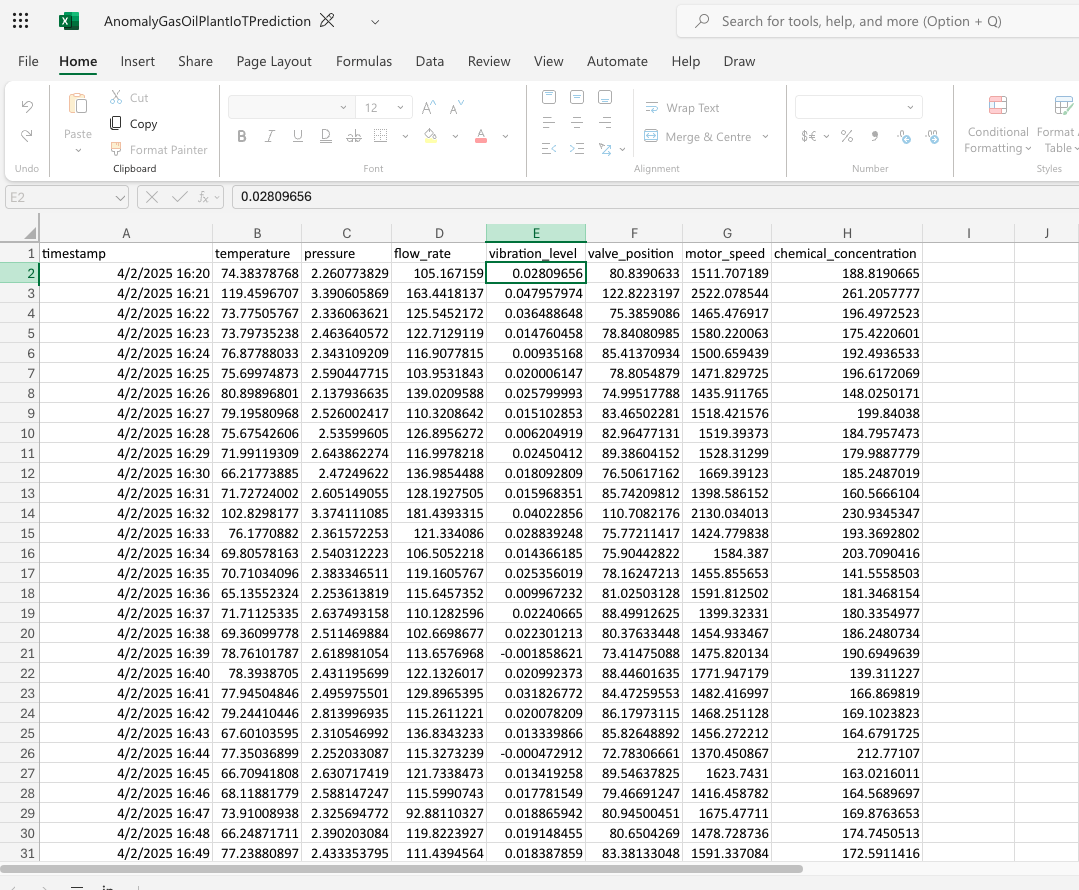
Task: Apply underline to the selected cell
Action: [298, 136]
